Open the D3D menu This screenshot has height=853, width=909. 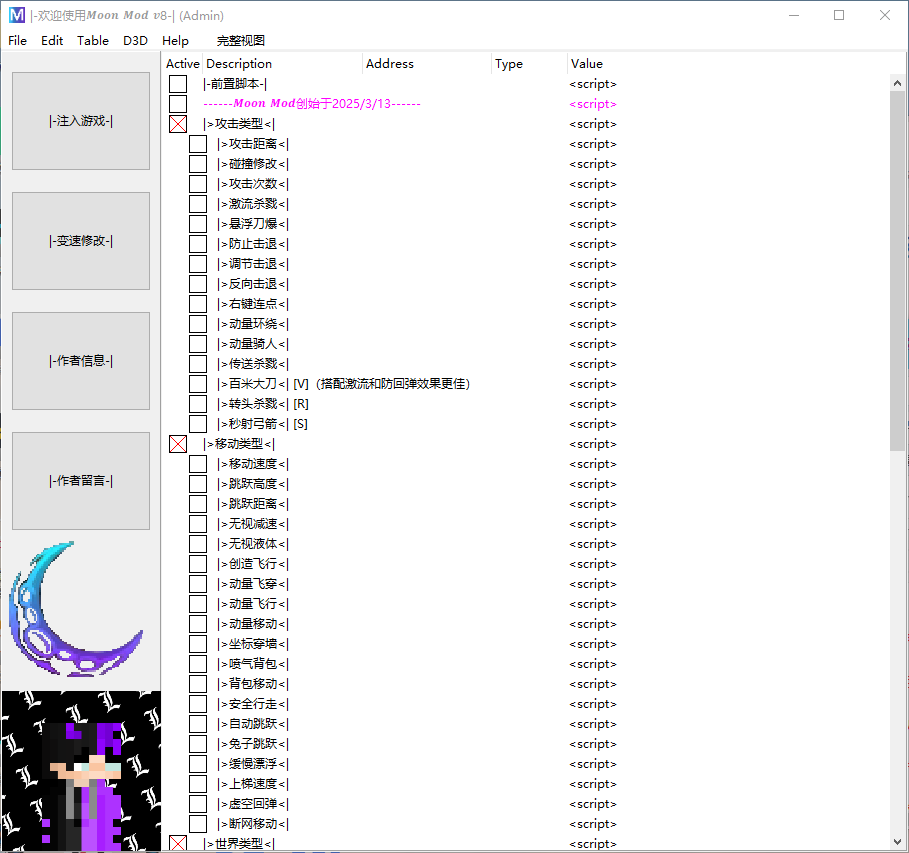(135, 40)
